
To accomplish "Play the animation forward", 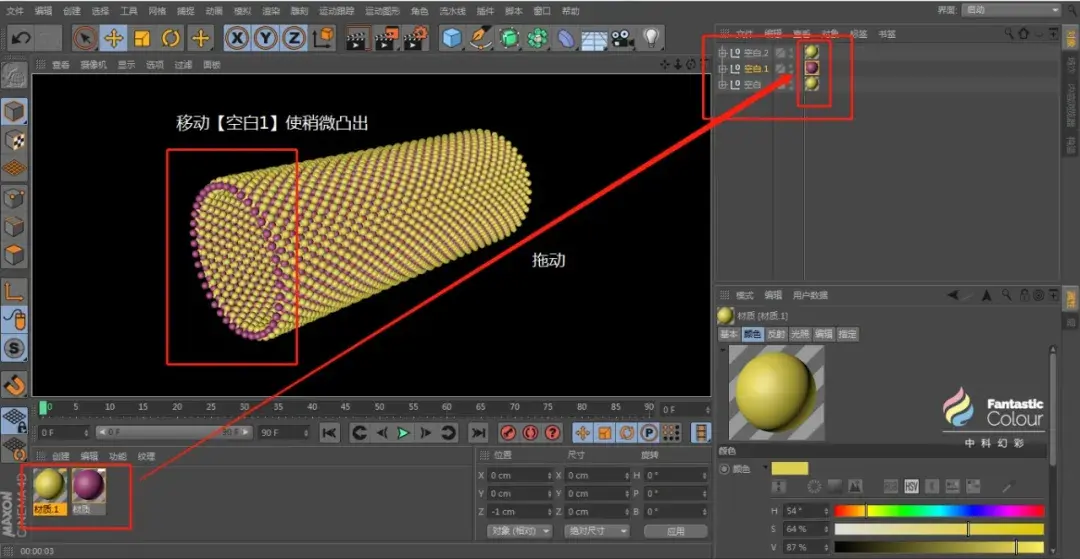I will 404,433.
